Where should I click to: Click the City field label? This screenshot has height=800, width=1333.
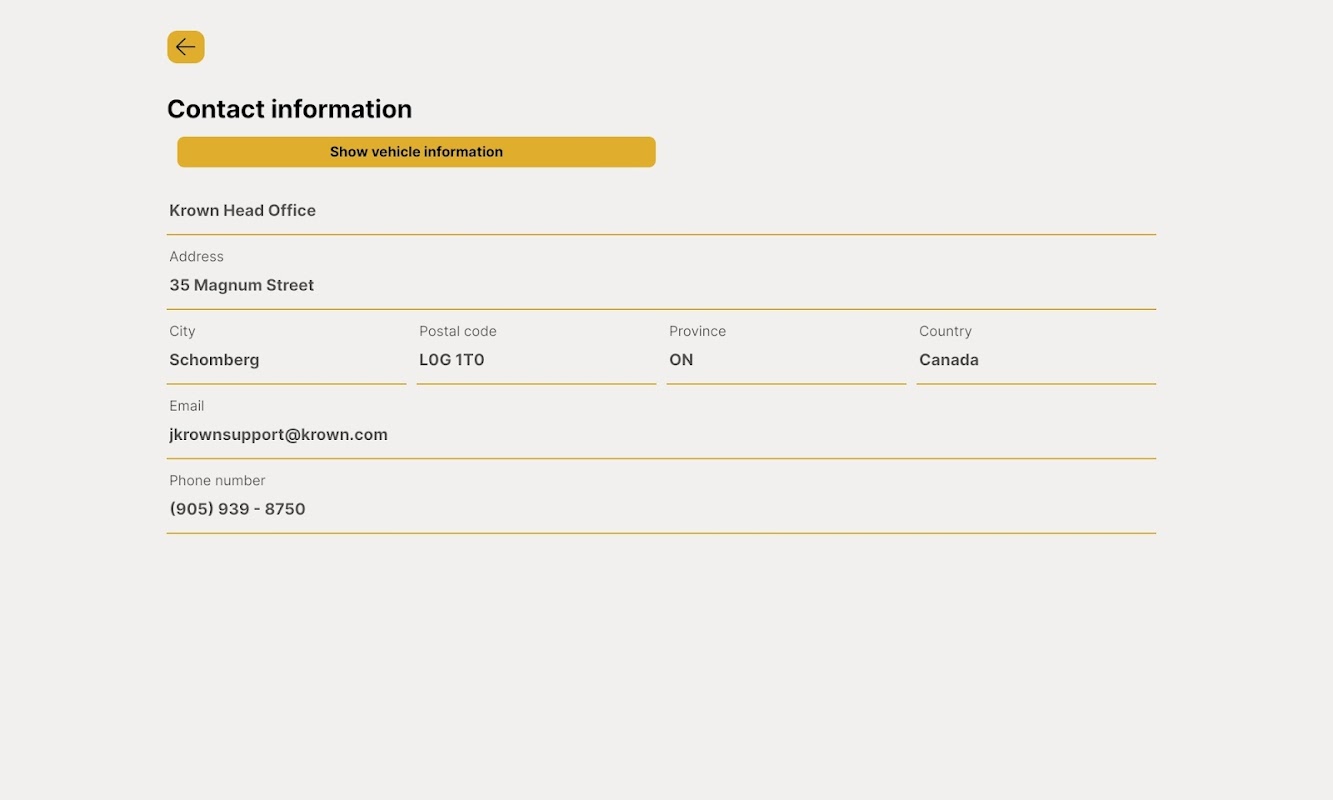(x=182, y=331)
